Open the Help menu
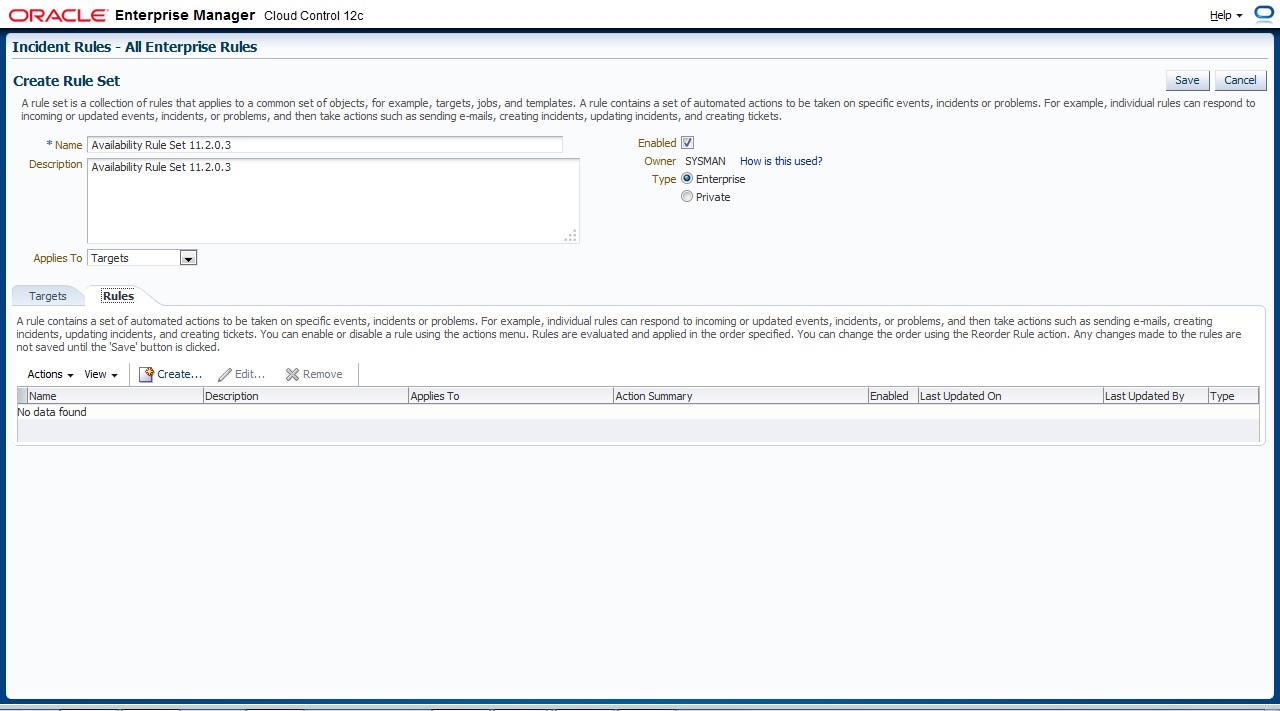 tap(1225, 16)
